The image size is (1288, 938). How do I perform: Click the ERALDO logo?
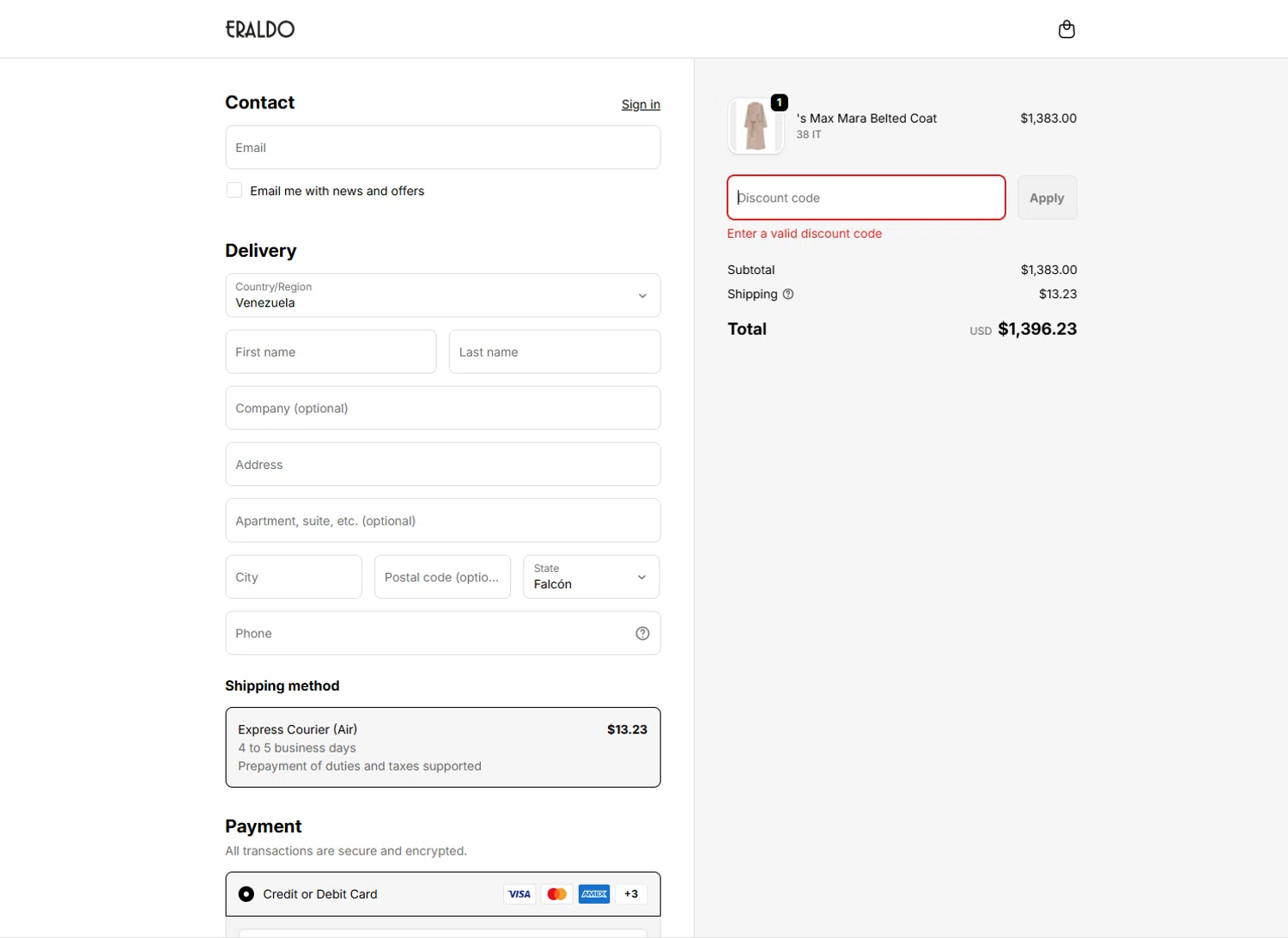coord(260,29)
